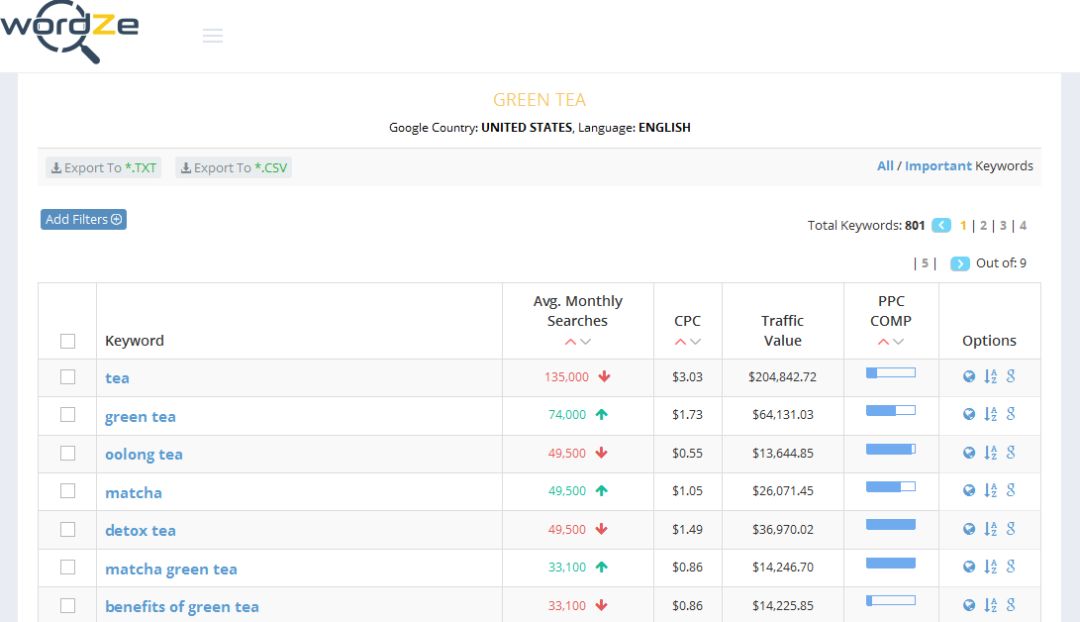Click the Google icon for detox tea
The image size is (1080, 622).
[x=1011, y=529]
